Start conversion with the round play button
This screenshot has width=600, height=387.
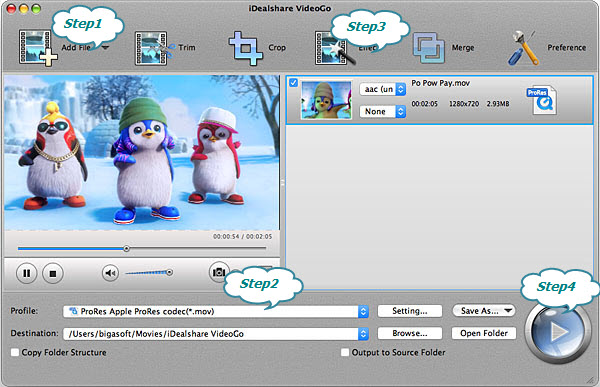[x=558, y=332]
